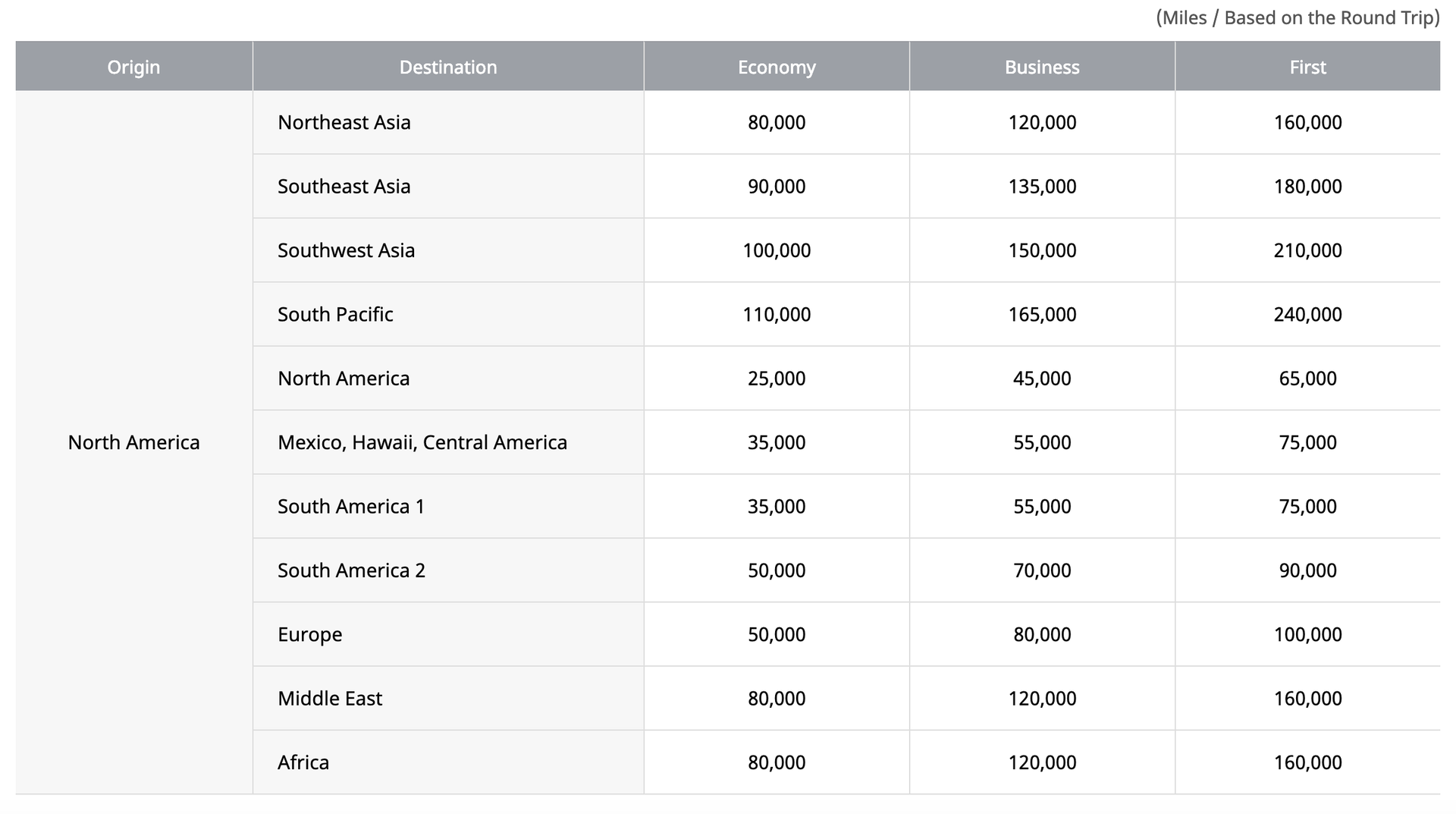Select the Europe destination cell
Image resolution: width=1456 pixels, height=814 pixels.
(x=309, y=634)
